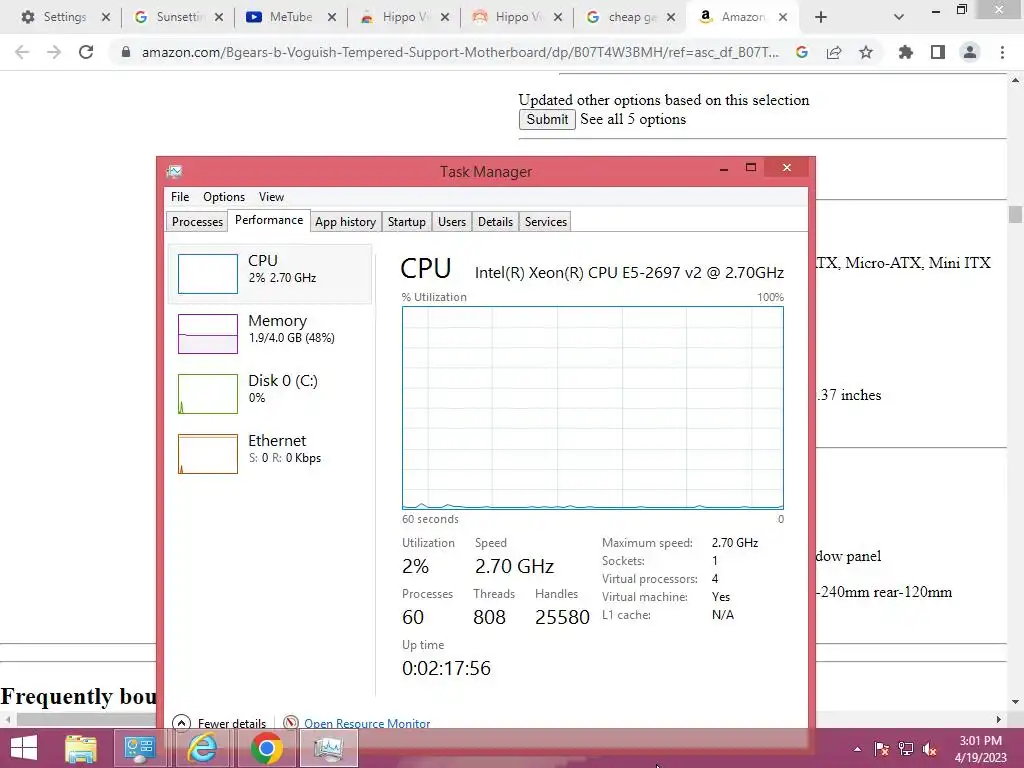This screenshot has height=768, width=1024.
Task: Switch to the Processes tab
Action: tap(197, 222)
